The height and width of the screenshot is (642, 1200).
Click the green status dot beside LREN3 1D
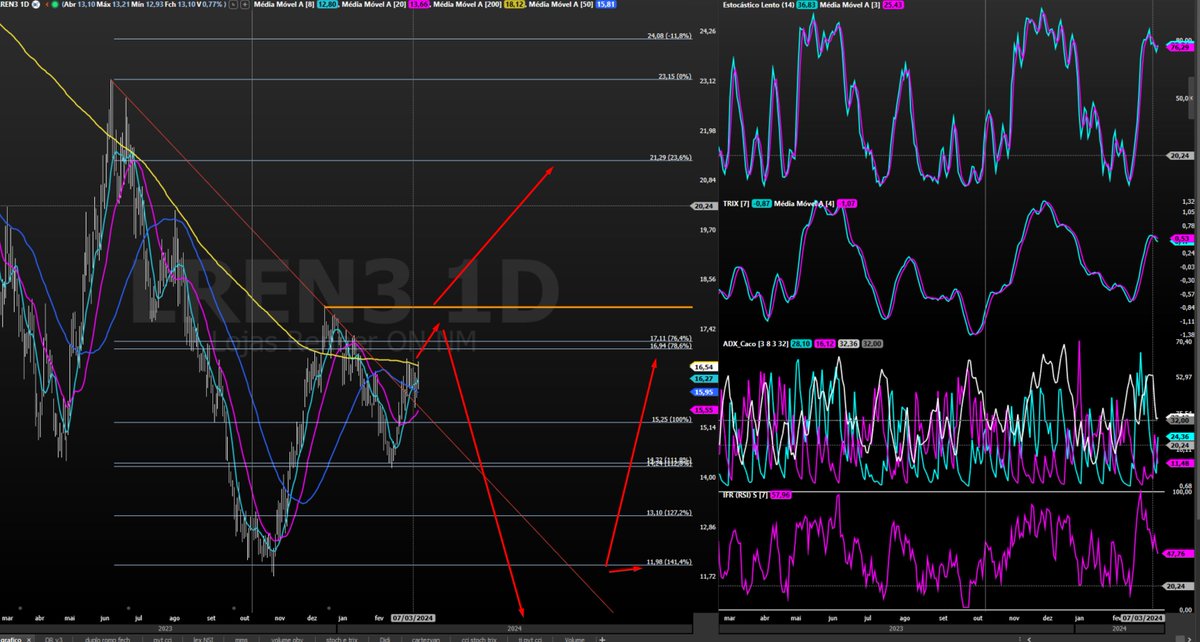(x=55, y=5)
